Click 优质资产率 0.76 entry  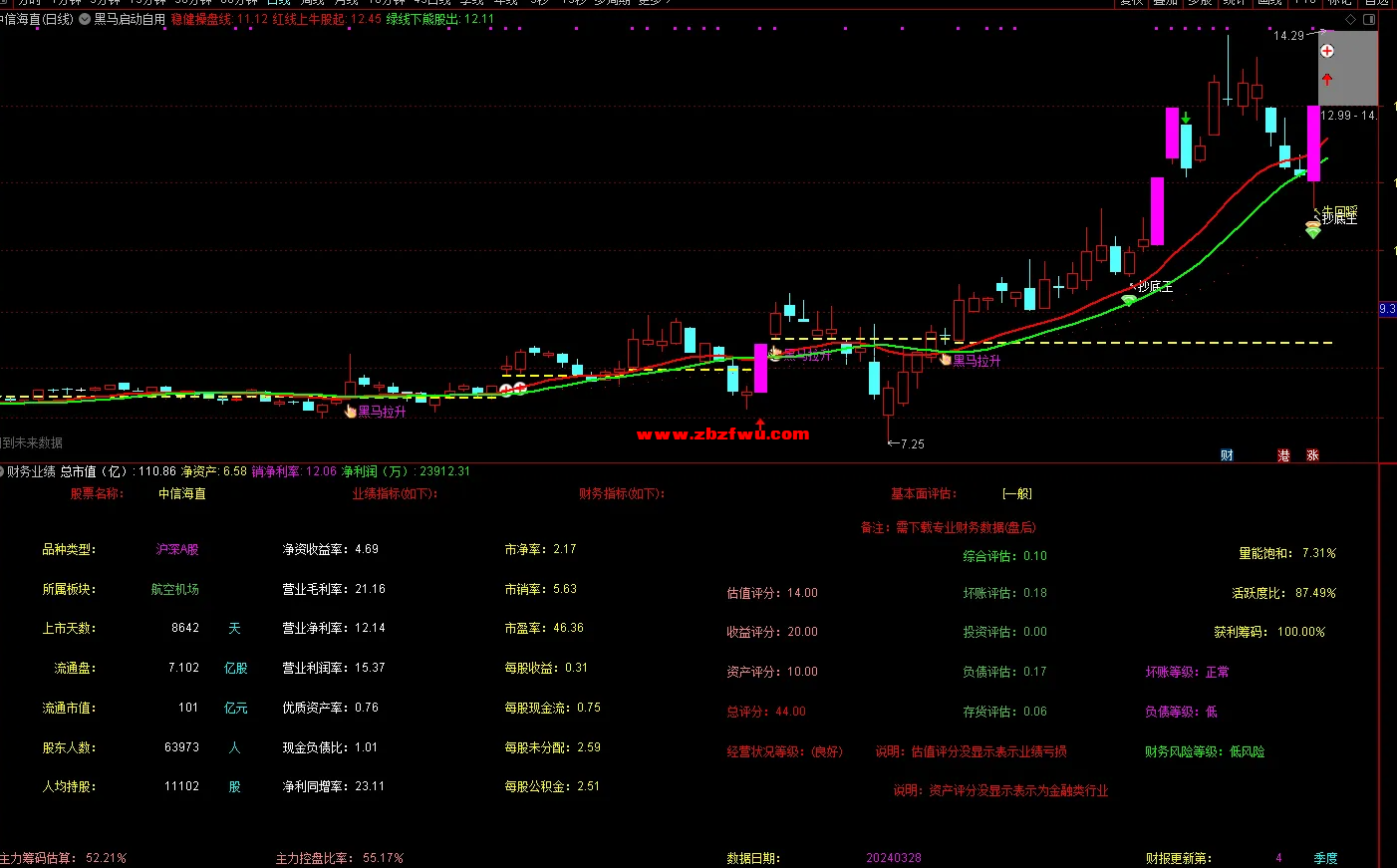pyautogui.click(x=330, y=708)
